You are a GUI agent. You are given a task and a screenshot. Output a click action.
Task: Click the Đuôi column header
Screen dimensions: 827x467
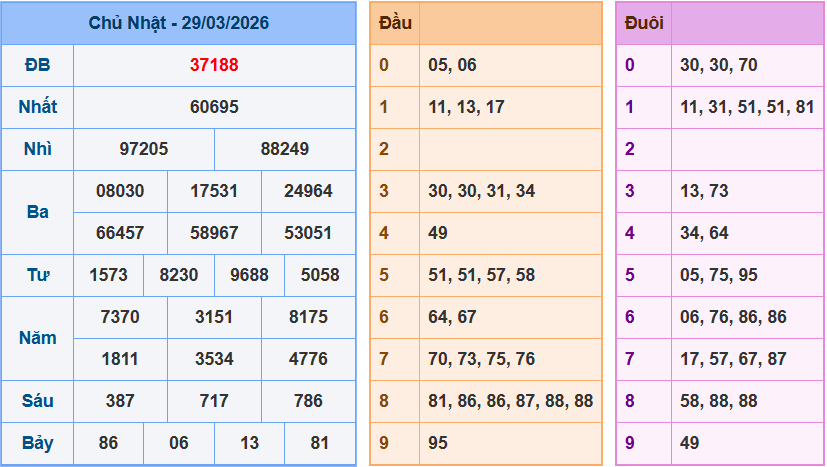pyautogui.click(x=643, y=23)
